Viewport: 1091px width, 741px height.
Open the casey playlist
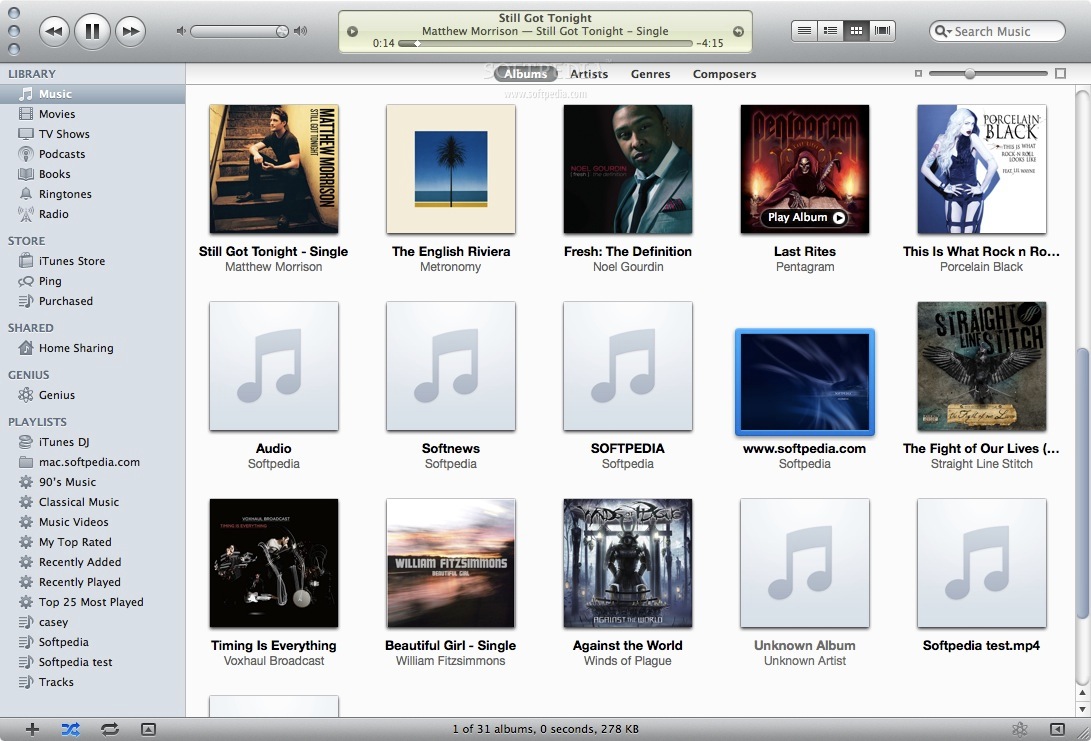tap(93, 622)
